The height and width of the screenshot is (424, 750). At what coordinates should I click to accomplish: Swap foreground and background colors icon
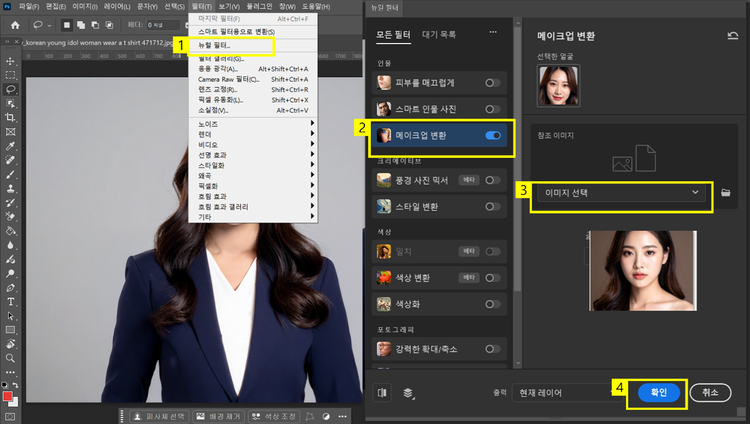(15, 385)
